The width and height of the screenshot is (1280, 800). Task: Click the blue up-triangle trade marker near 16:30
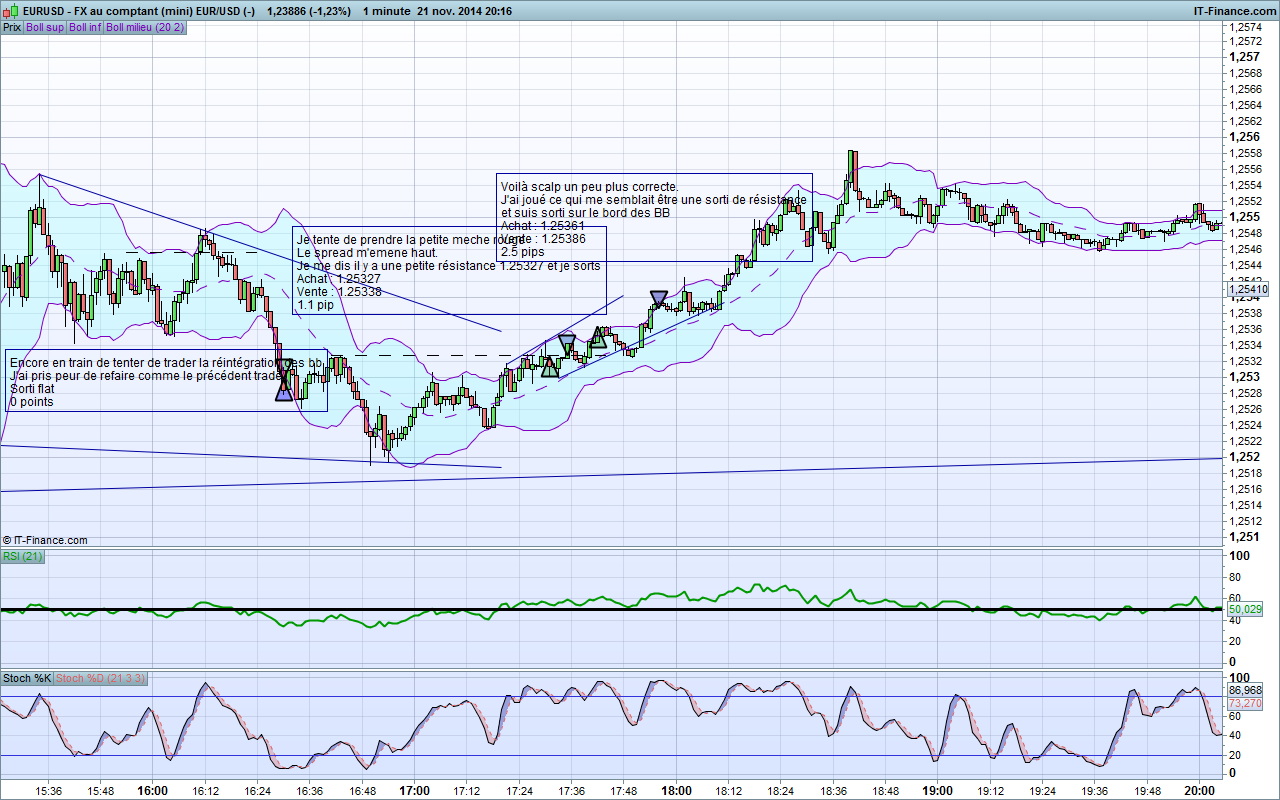284,391
